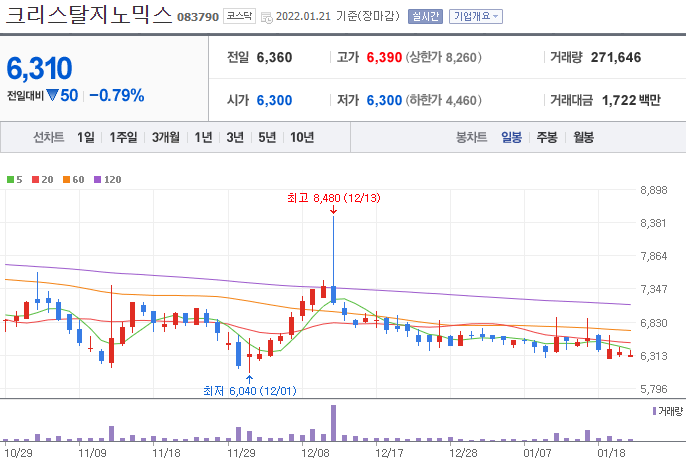The width and height of the screenshot is (686, 461).
Task: Select the 1일 line chart tab
Action: coord(86,137)
